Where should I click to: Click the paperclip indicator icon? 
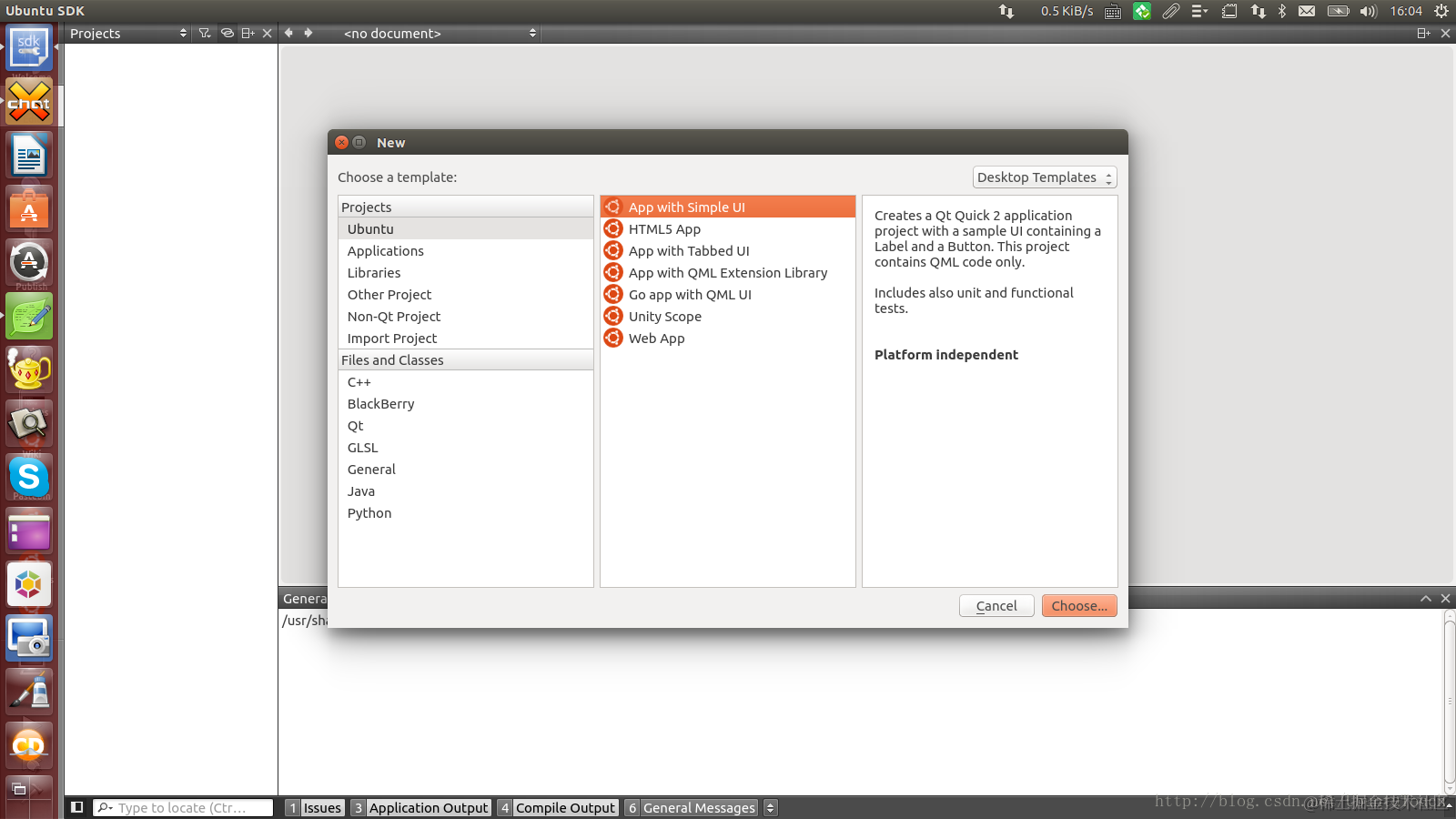point(1171,11)
